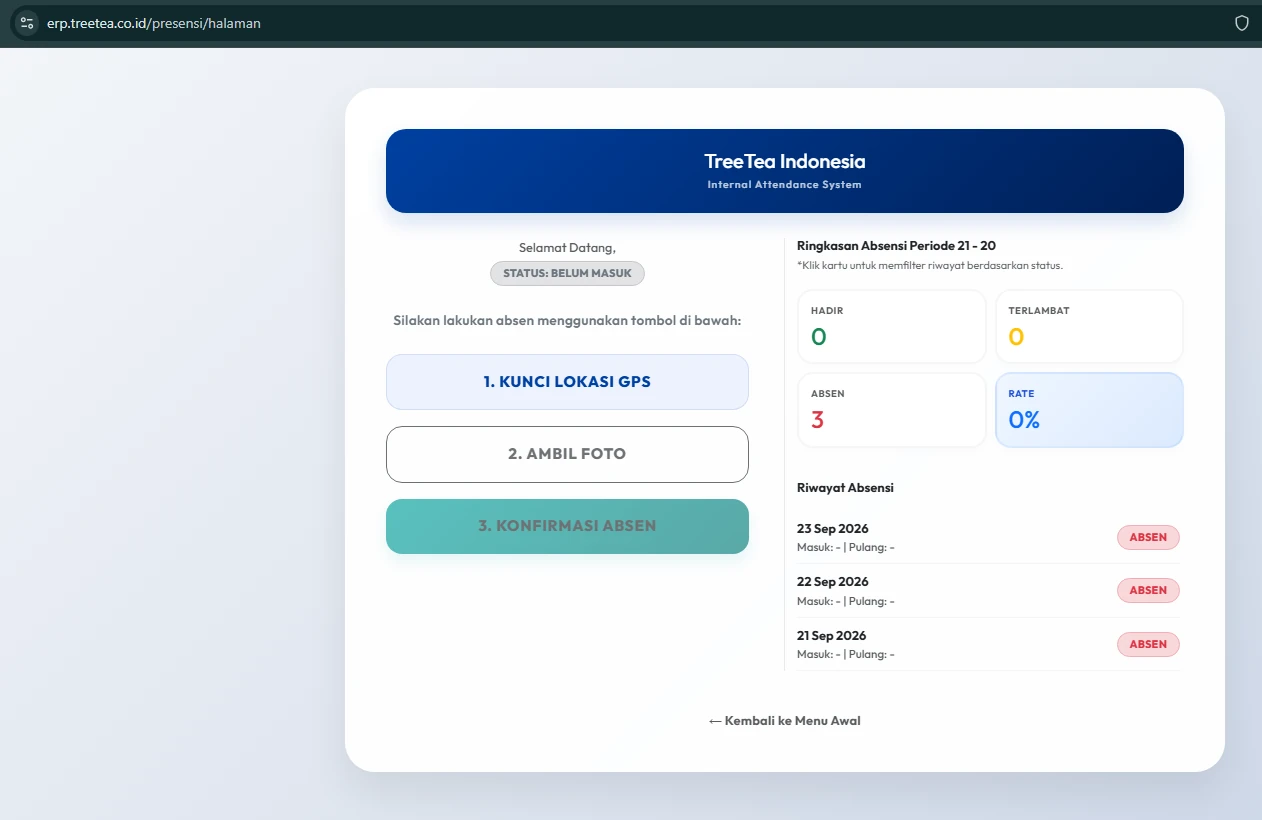Click the Silakan lakukan absen instruction text

(567, 321)
